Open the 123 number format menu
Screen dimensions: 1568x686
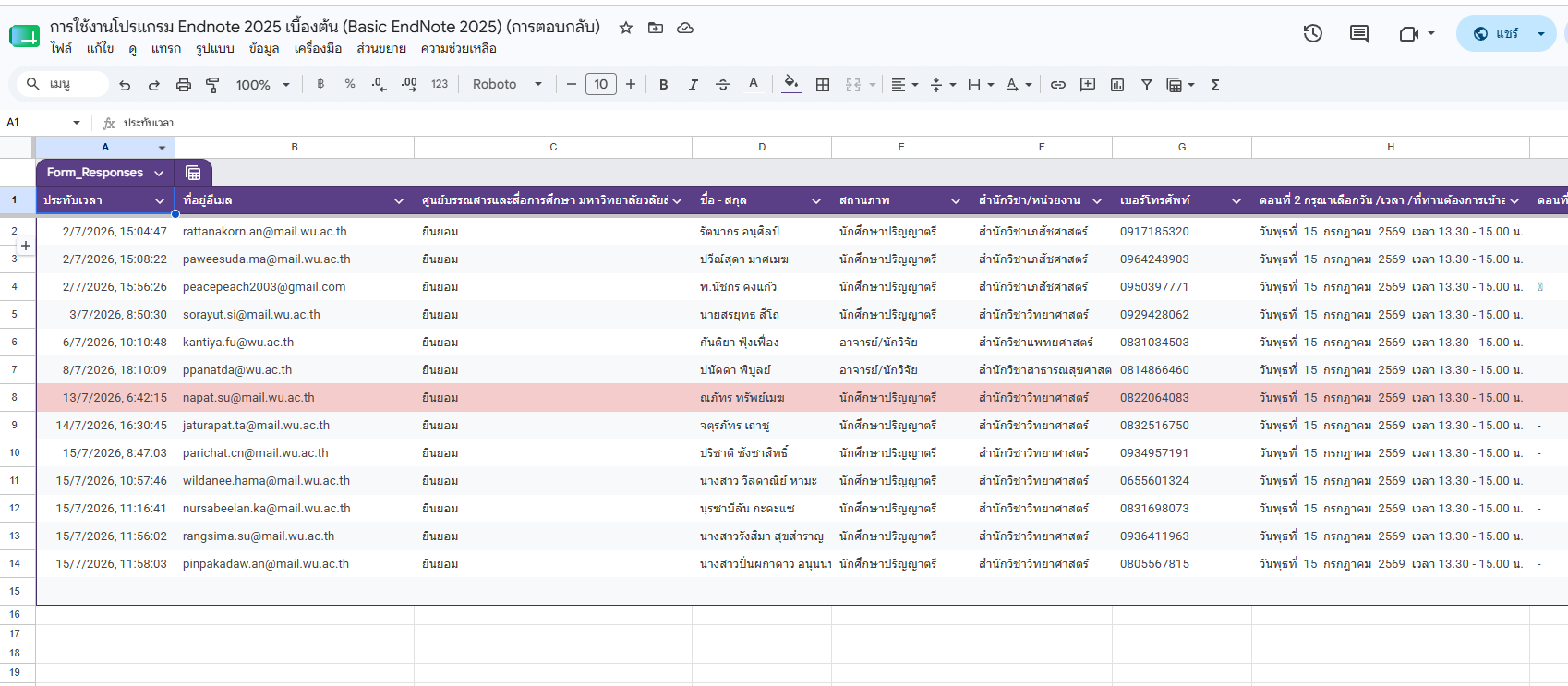(x=440, y=84)
